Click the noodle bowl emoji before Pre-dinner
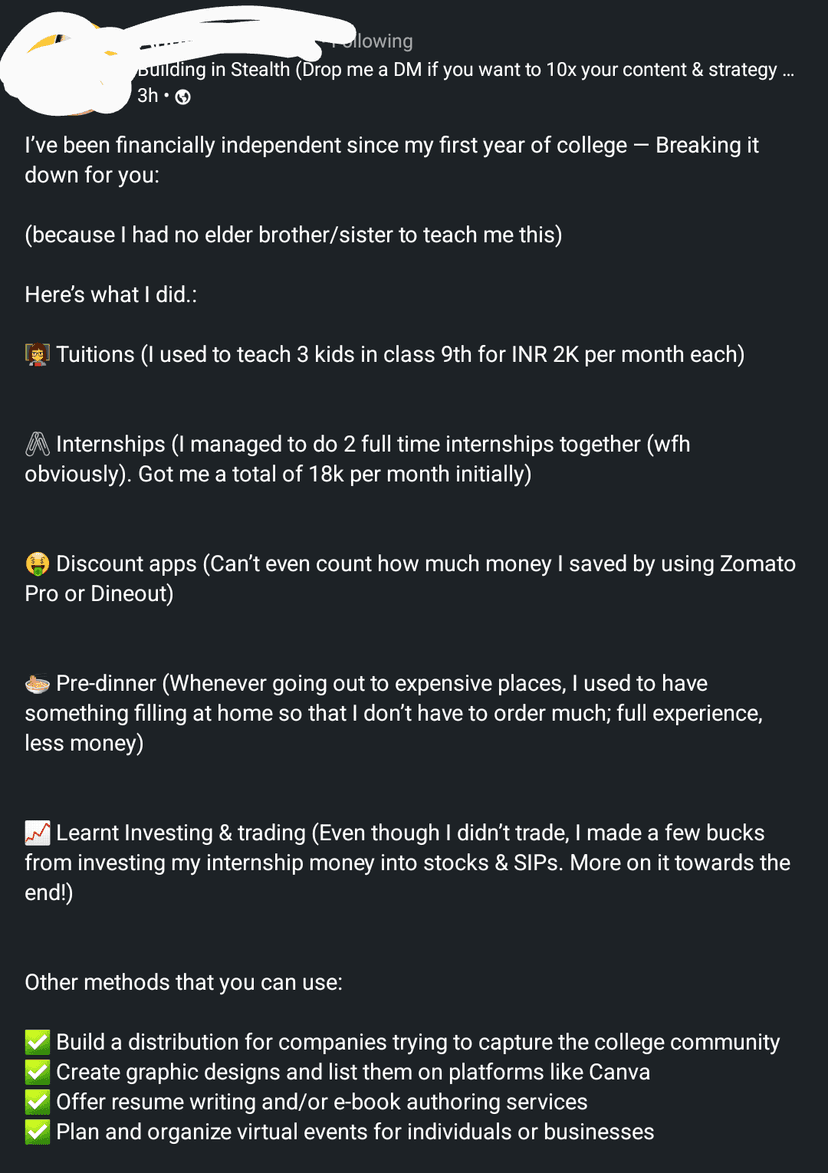 click(x=37, y=684)
